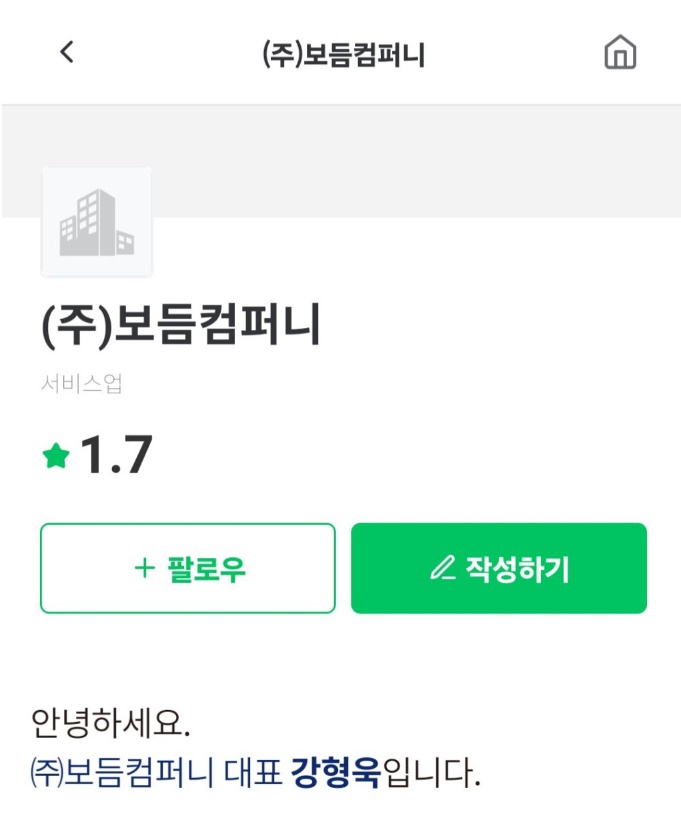Tap the back arrow in the header
Screen dimensions: 681x819
[x=67, y=52]
